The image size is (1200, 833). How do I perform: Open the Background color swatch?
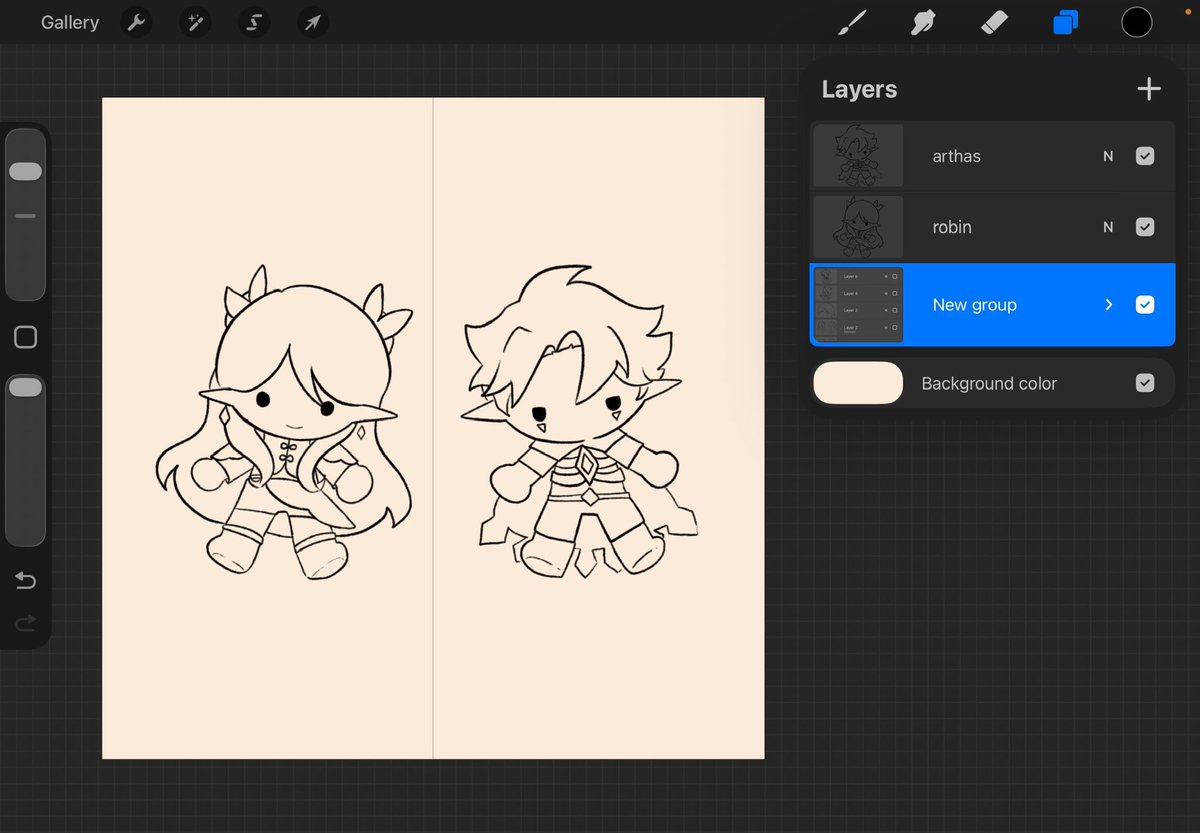(x=858, y=383)
